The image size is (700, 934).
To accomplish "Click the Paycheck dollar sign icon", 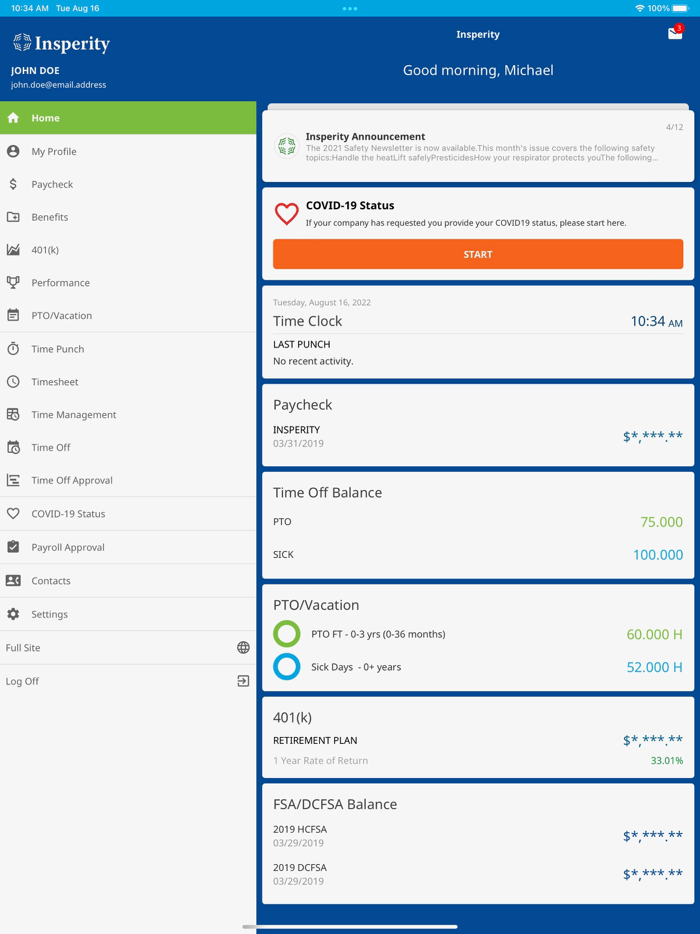I will 13,184.
